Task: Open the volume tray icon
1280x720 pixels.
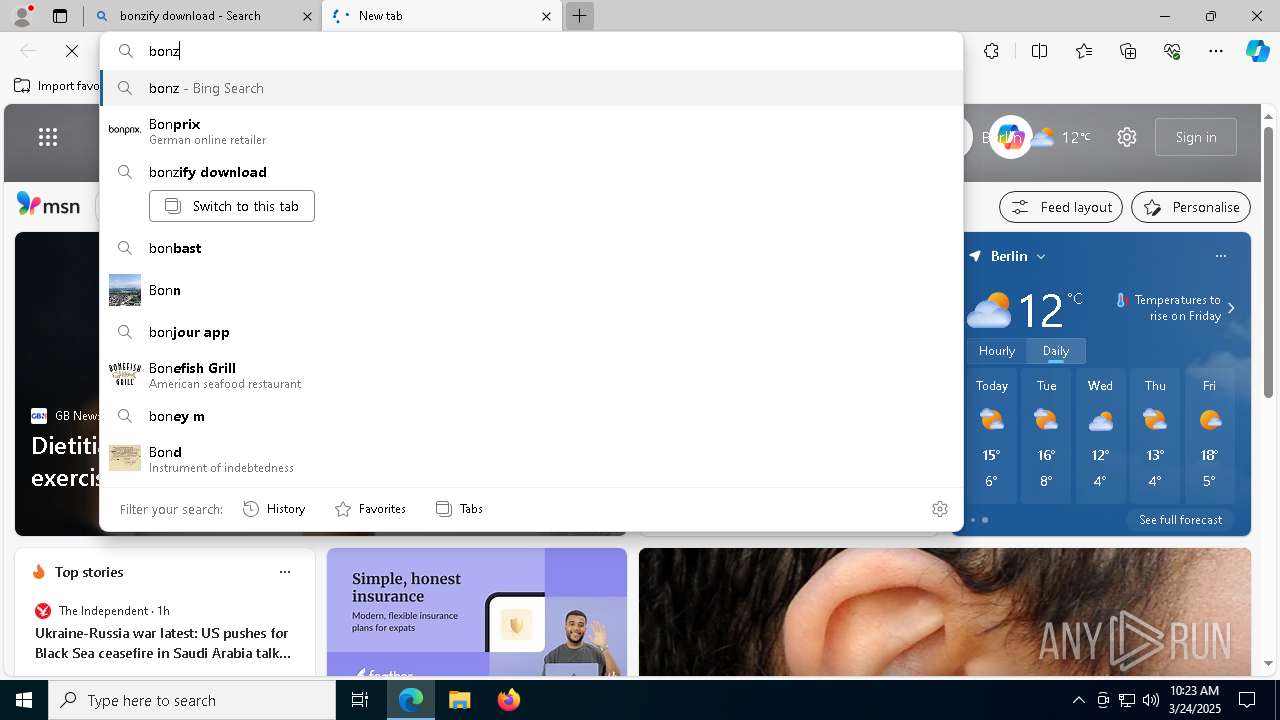Action: [x=1150, y=700]
